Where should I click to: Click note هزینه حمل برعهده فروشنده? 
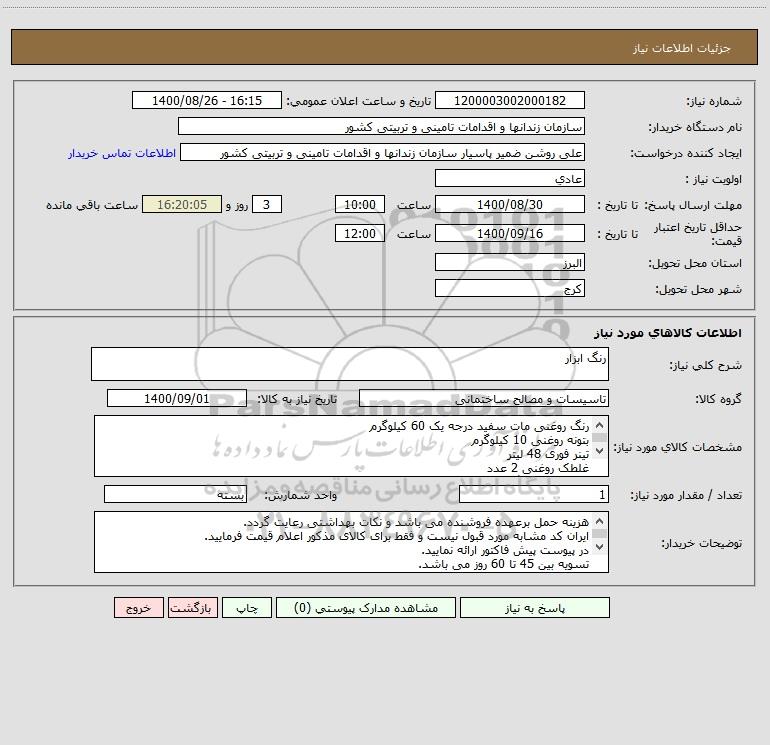pos(416,522)
